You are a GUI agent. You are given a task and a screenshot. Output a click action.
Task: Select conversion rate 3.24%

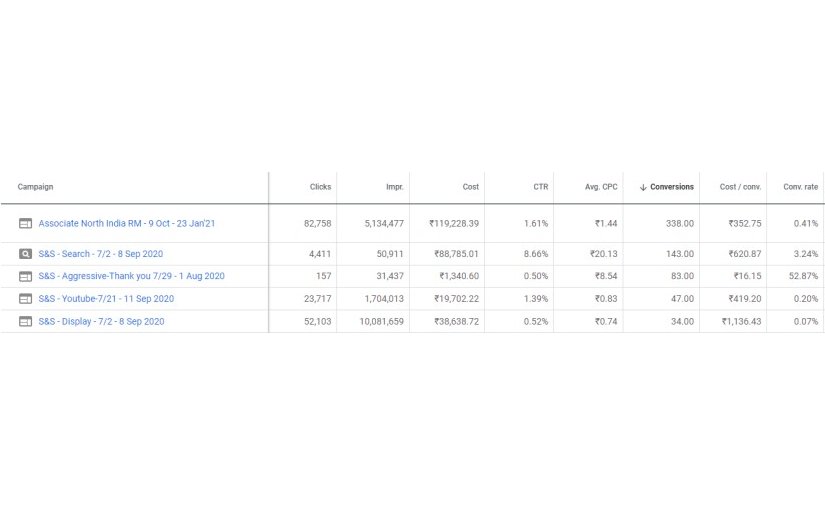806,254
